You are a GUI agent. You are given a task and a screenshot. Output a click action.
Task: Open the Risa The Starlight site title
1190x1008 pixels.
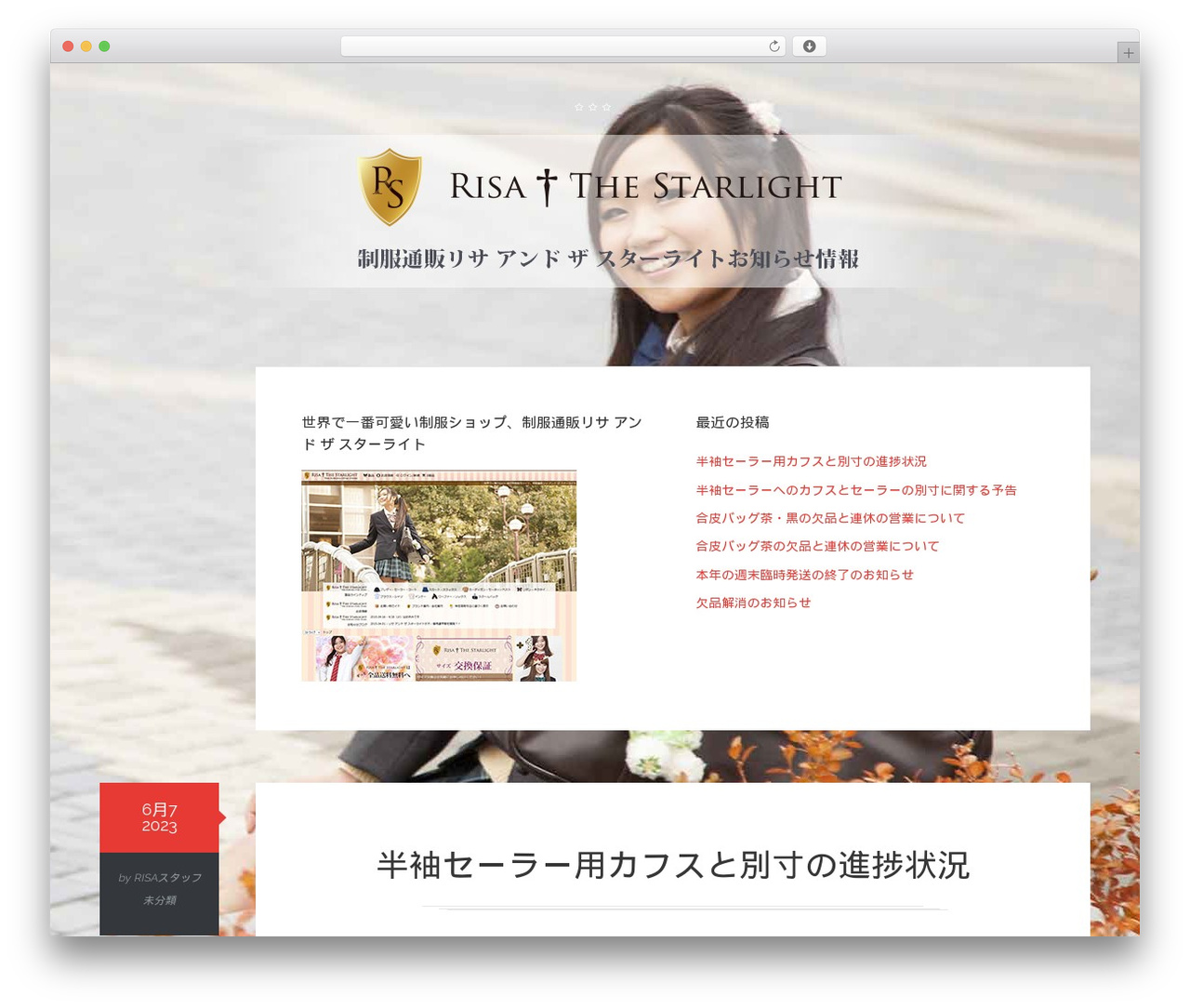coord(645,186)
